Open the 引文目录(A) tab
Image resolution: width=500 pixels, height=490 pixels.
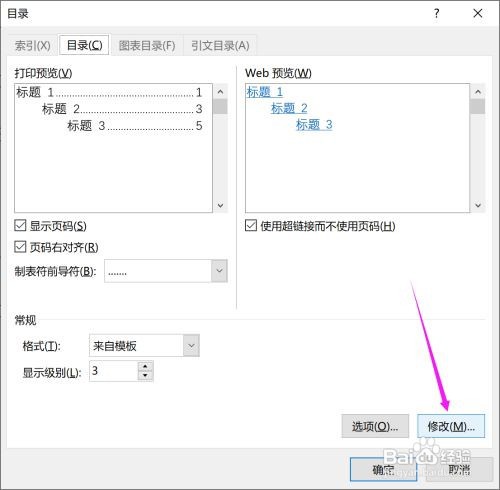pyautogui.click(x=220, y=45)
